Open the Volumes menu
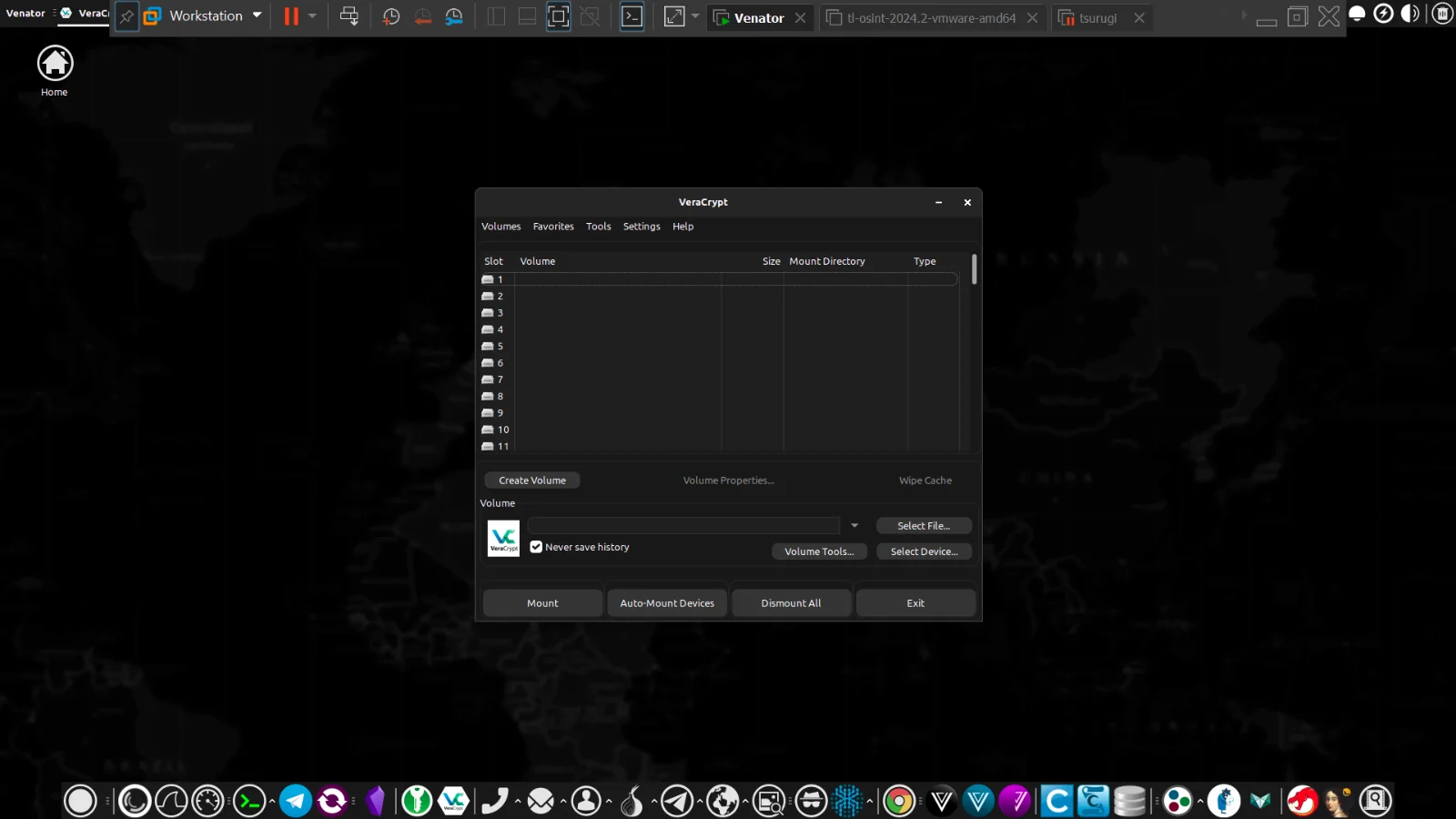The width and height of the screenshot is (1456, 819). tap(501, 227)
